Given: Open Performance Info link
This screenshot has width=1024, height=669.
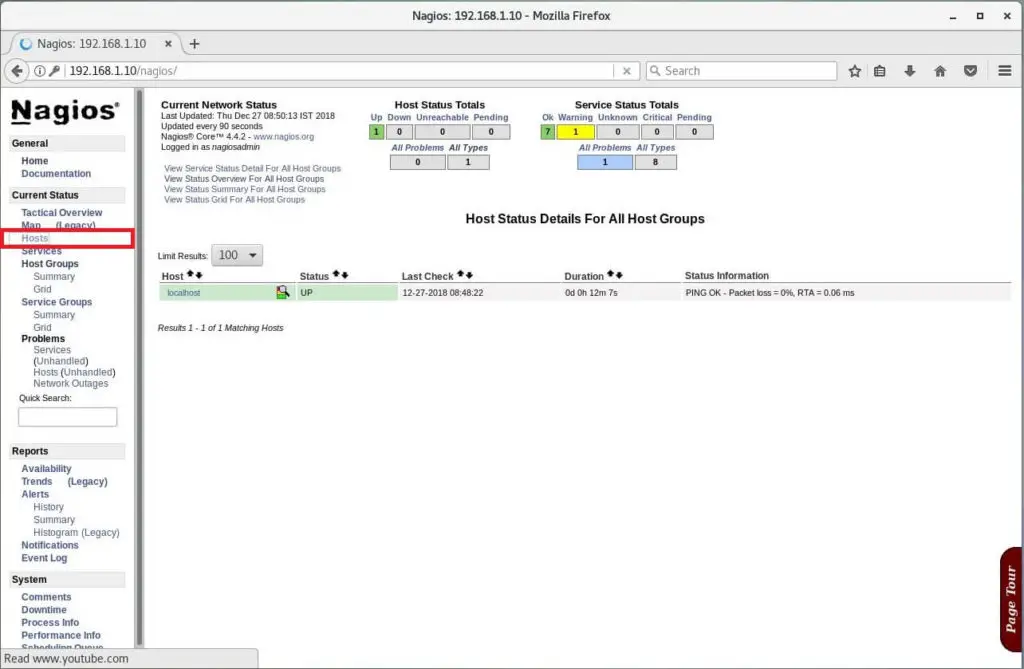Looking at the screenshot, I should 61,636.
